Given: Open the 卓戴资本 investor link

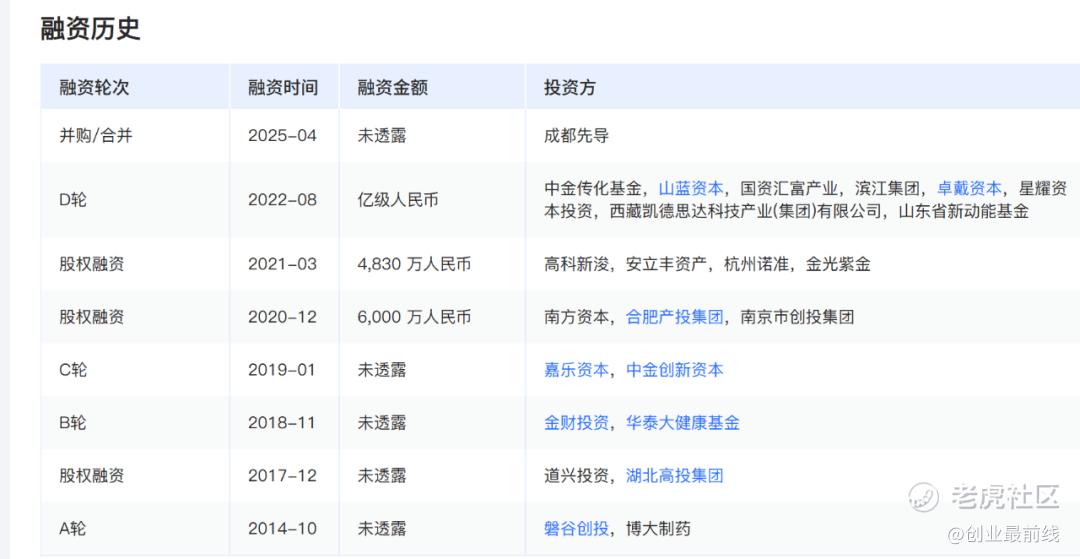Looking at the screenshot, I should (969, 189).
